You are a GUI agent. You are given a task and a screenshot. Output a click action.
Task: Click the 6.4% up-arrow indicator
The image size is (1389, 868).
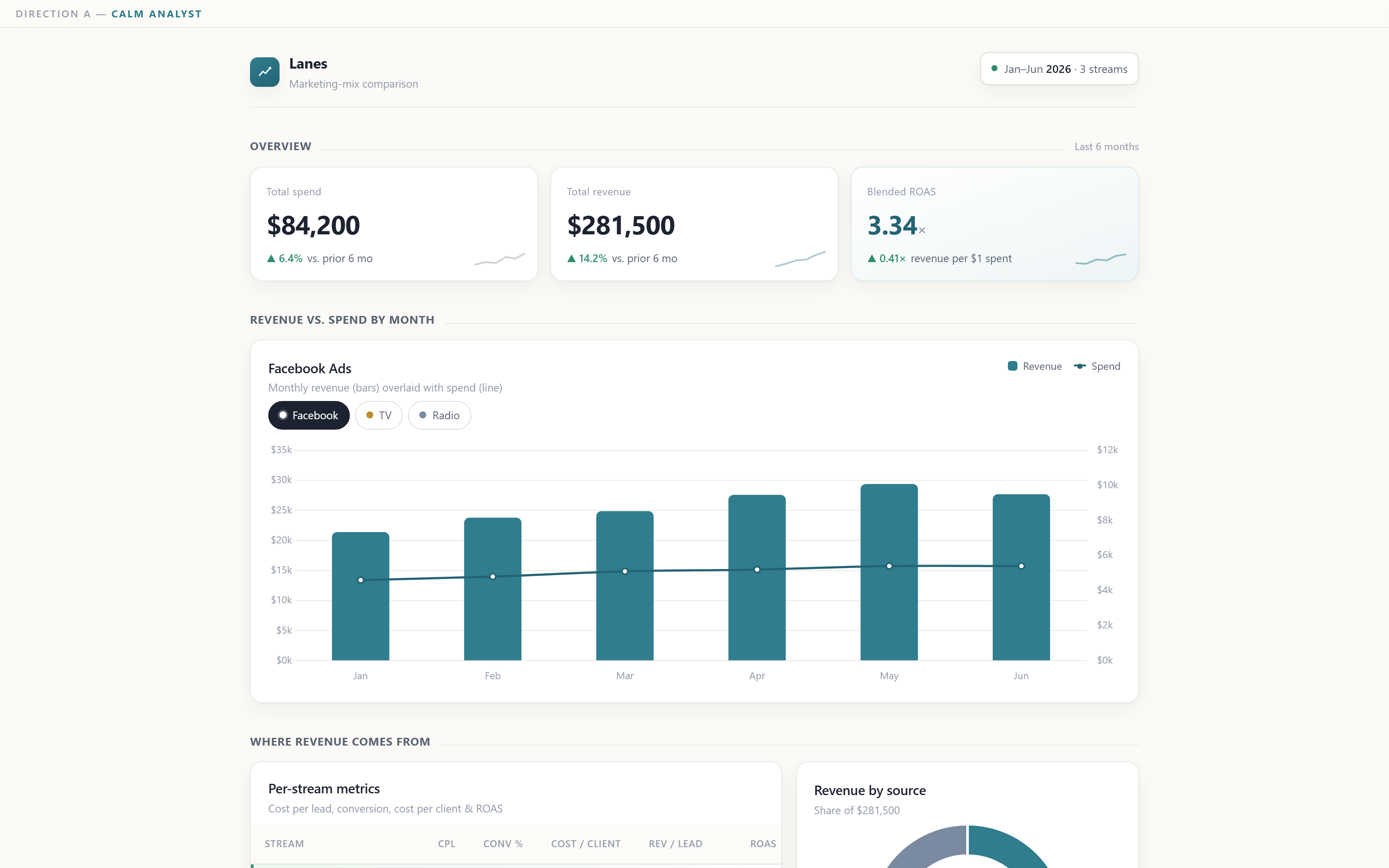(271, 258)
